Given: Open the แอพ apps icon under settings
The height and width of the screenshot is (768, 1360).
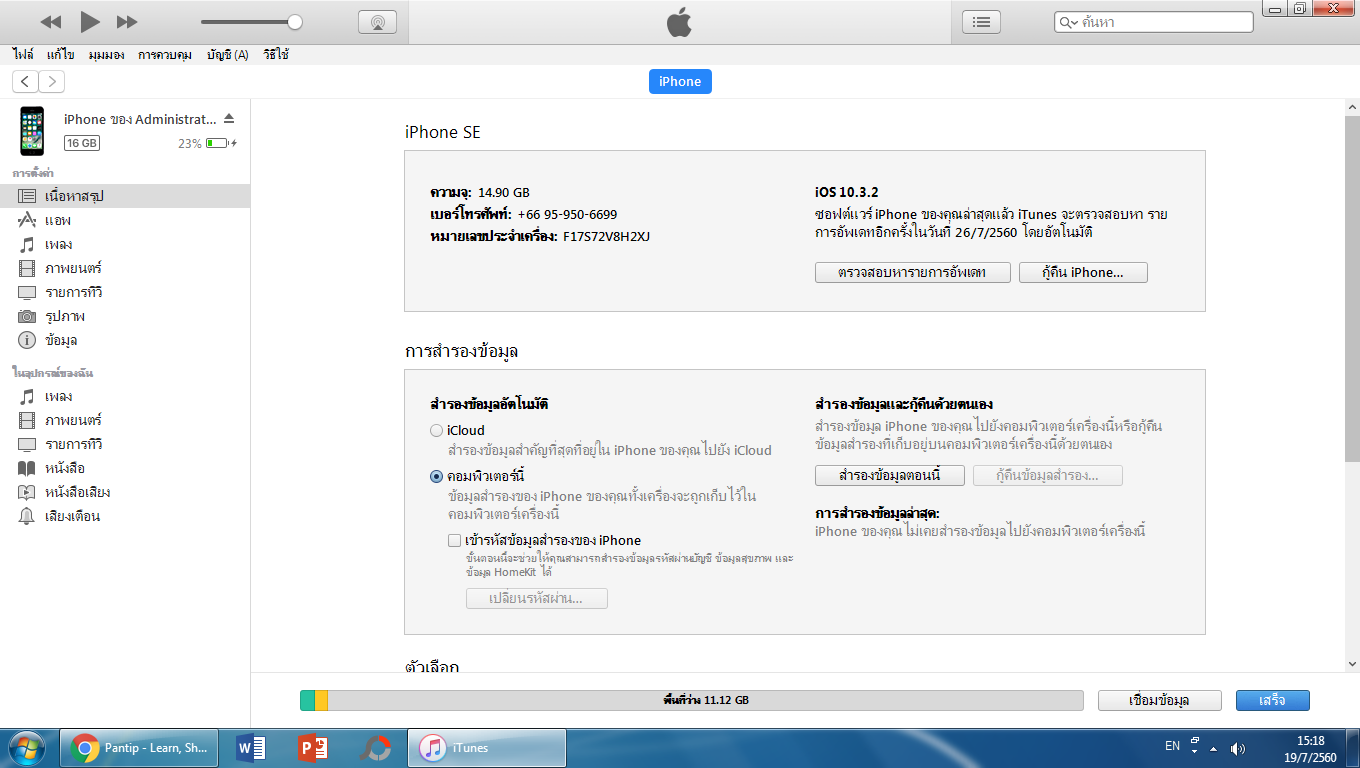Looking at the screenshot, I should pyautogui.click(x=27, y=220).
